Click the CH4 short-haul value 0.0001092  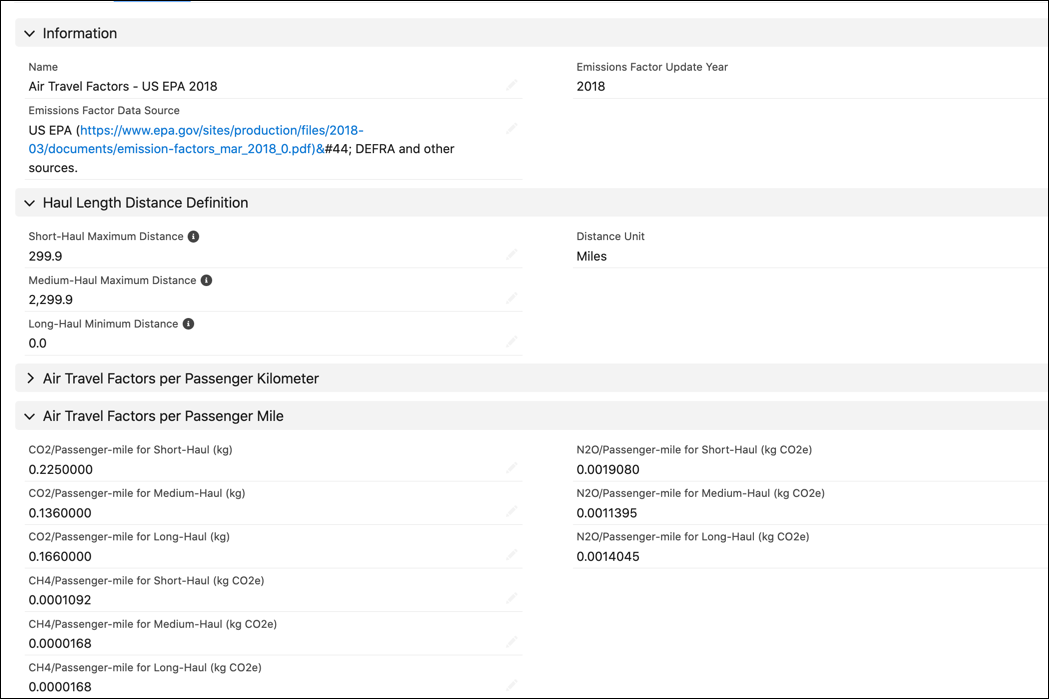(60, 600)
